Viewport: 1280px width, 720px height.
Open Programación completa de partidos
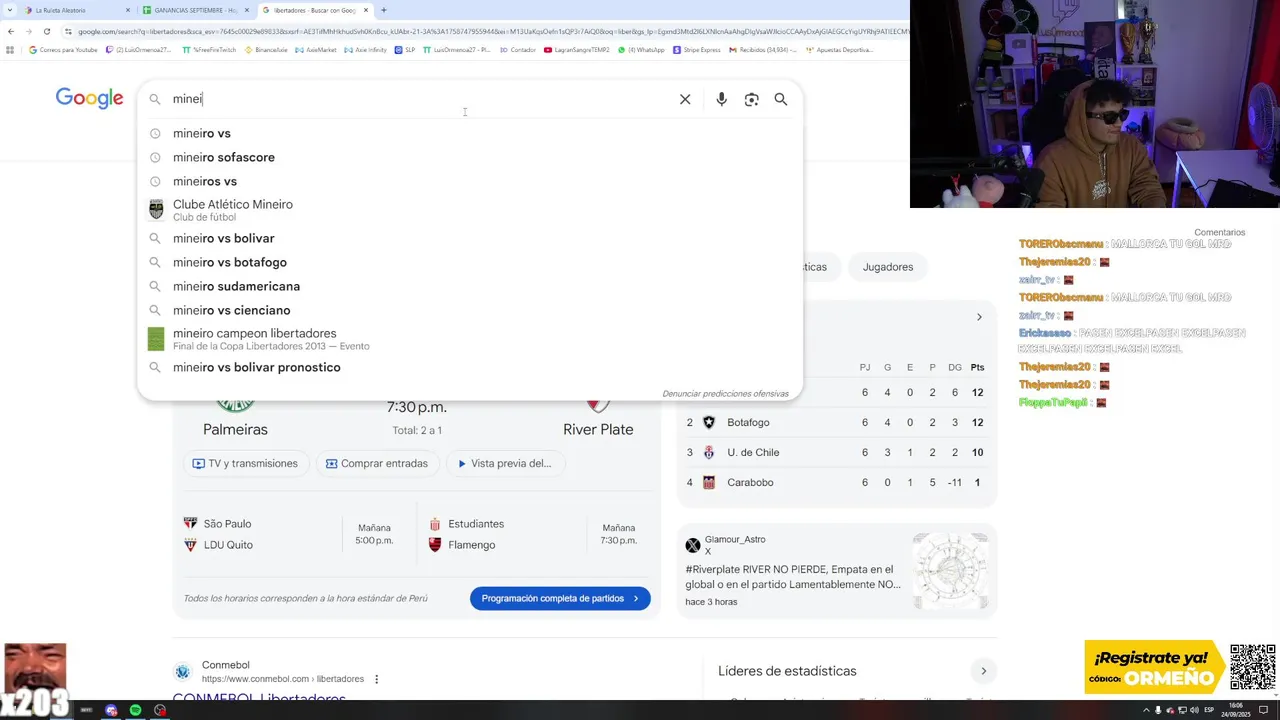click(560, 598)
